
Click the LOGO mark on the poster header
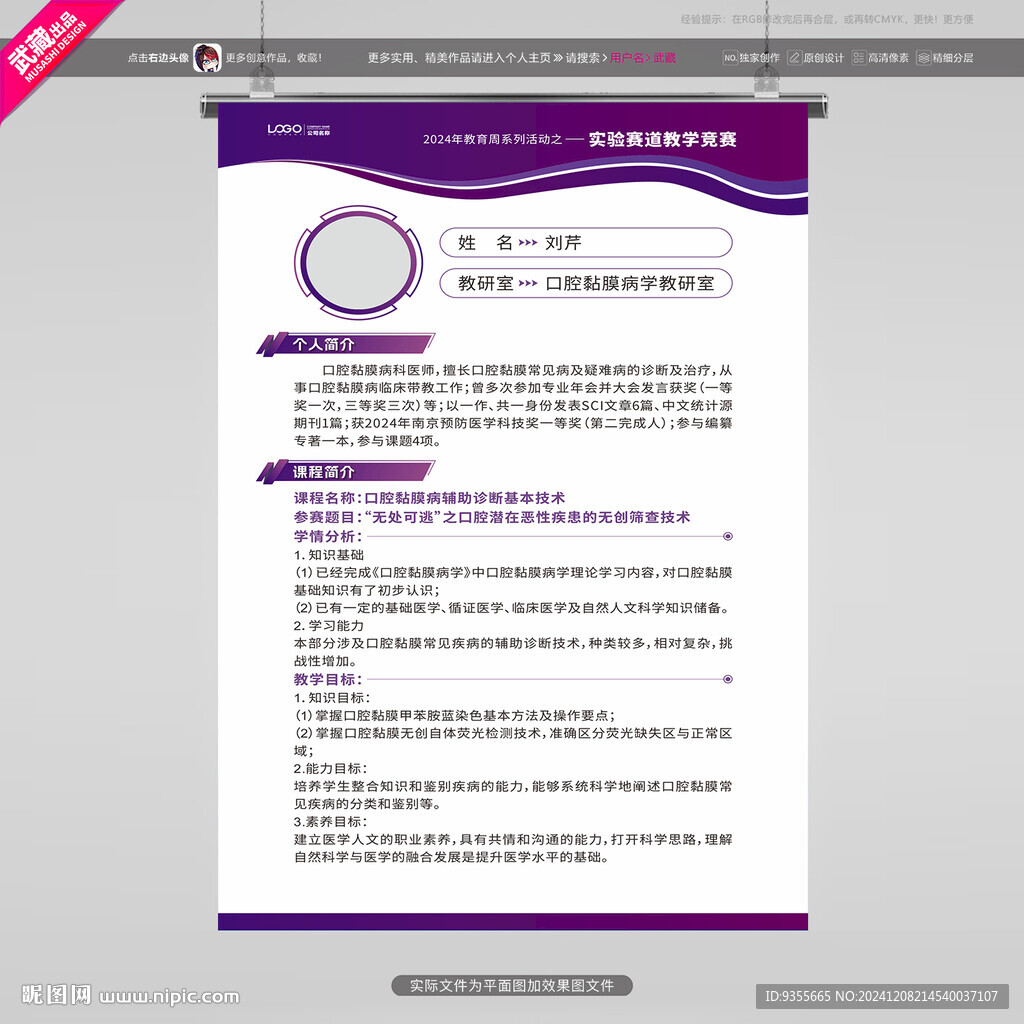click(285, 129)
